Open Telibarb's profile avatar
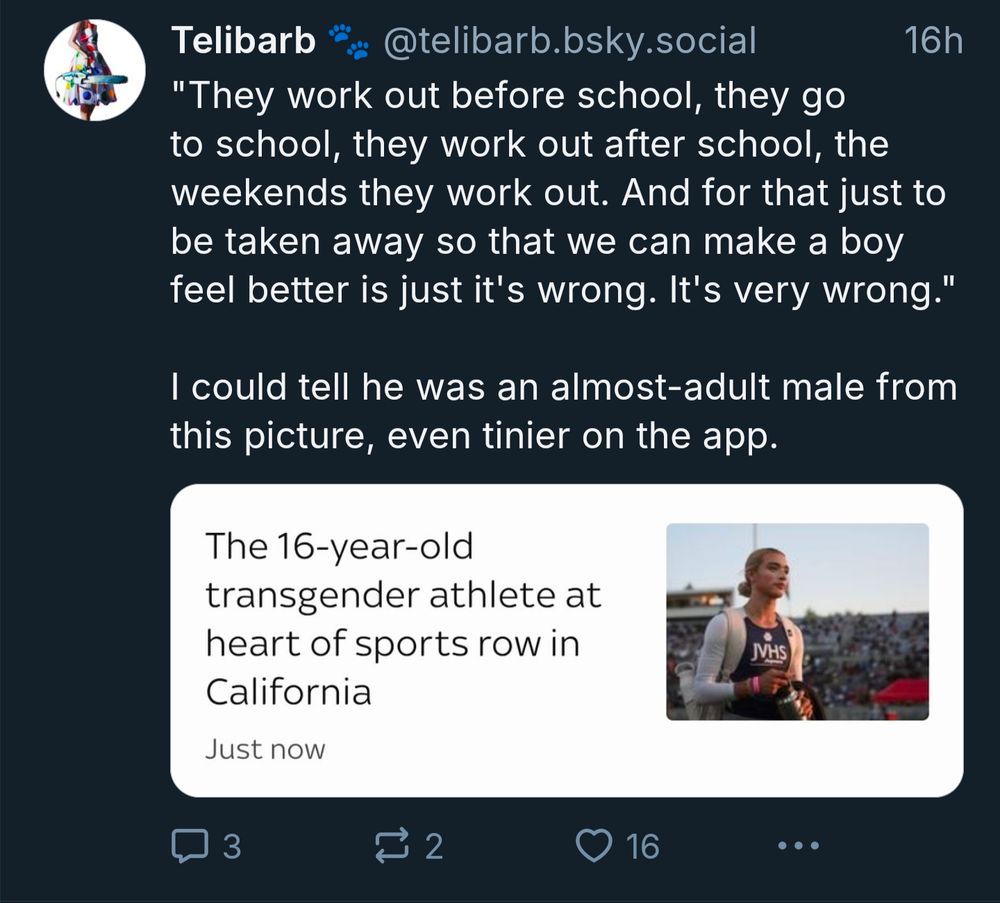Viewport: 1000px width, 903px height. coord(94,71)
